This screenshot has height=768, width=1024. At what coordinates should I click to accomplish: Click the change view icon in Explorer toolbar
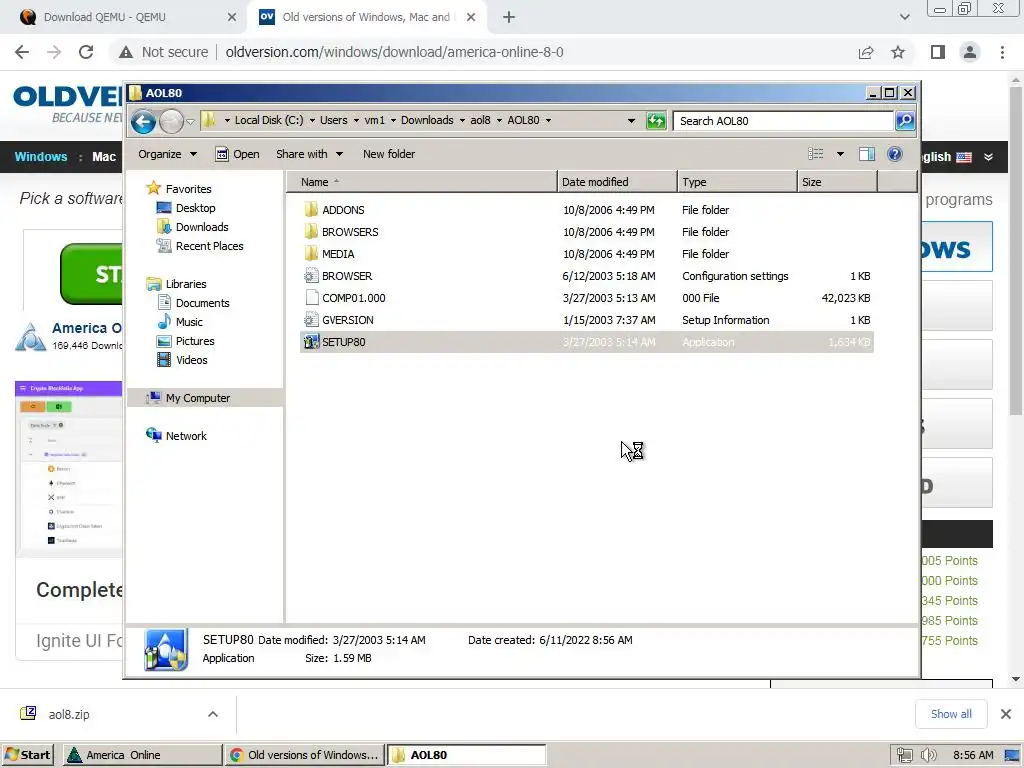point(816,154)
